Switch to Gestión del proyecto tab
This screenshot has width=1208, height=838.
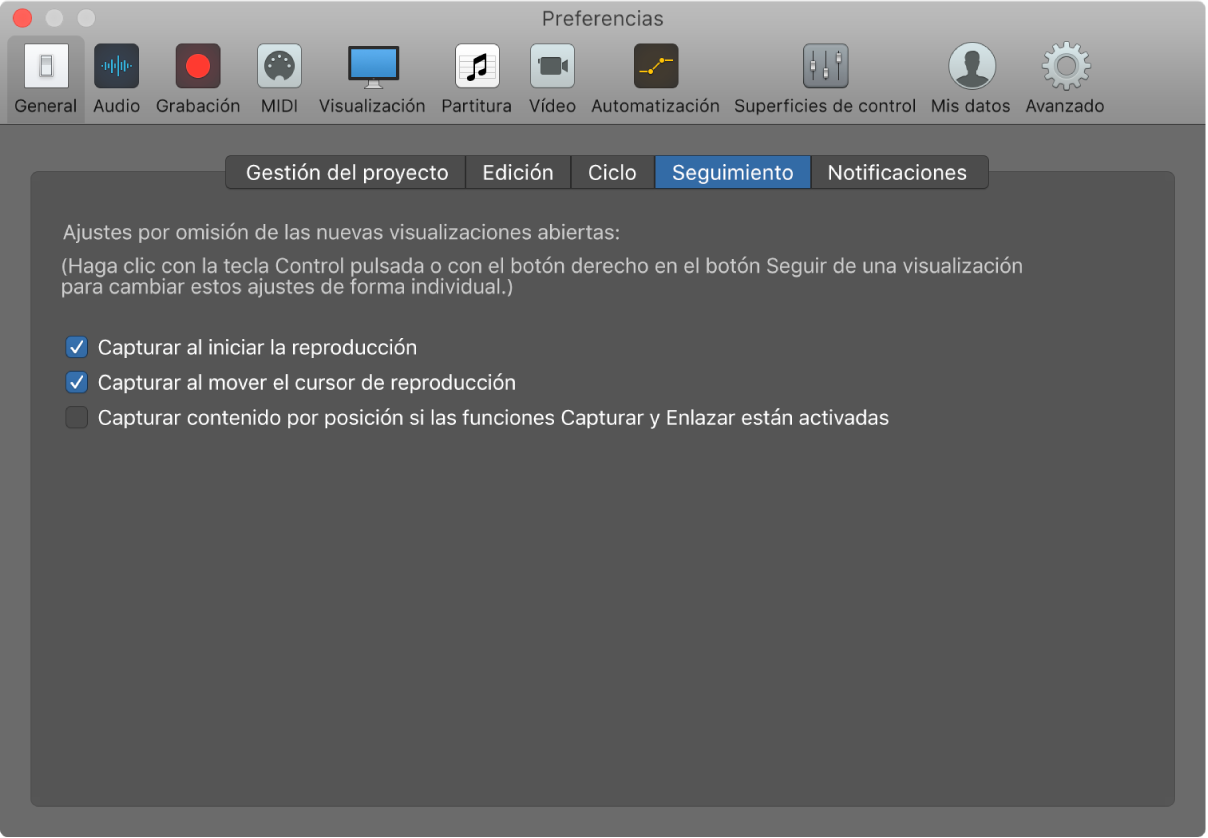click(346, 172)
